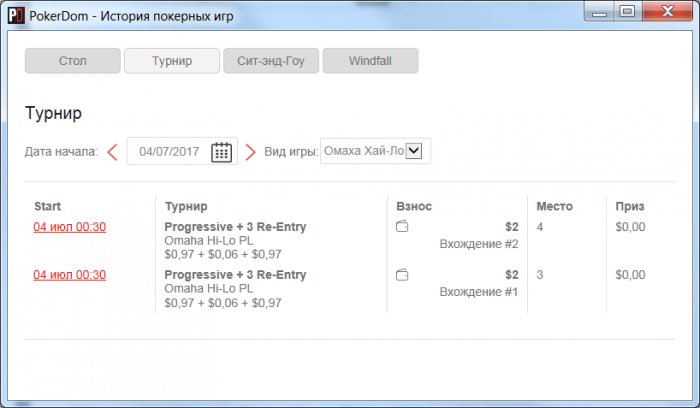Click prize $0,00 in second row
The height and width of the screenshot is (408, 700).
(630, 275)
